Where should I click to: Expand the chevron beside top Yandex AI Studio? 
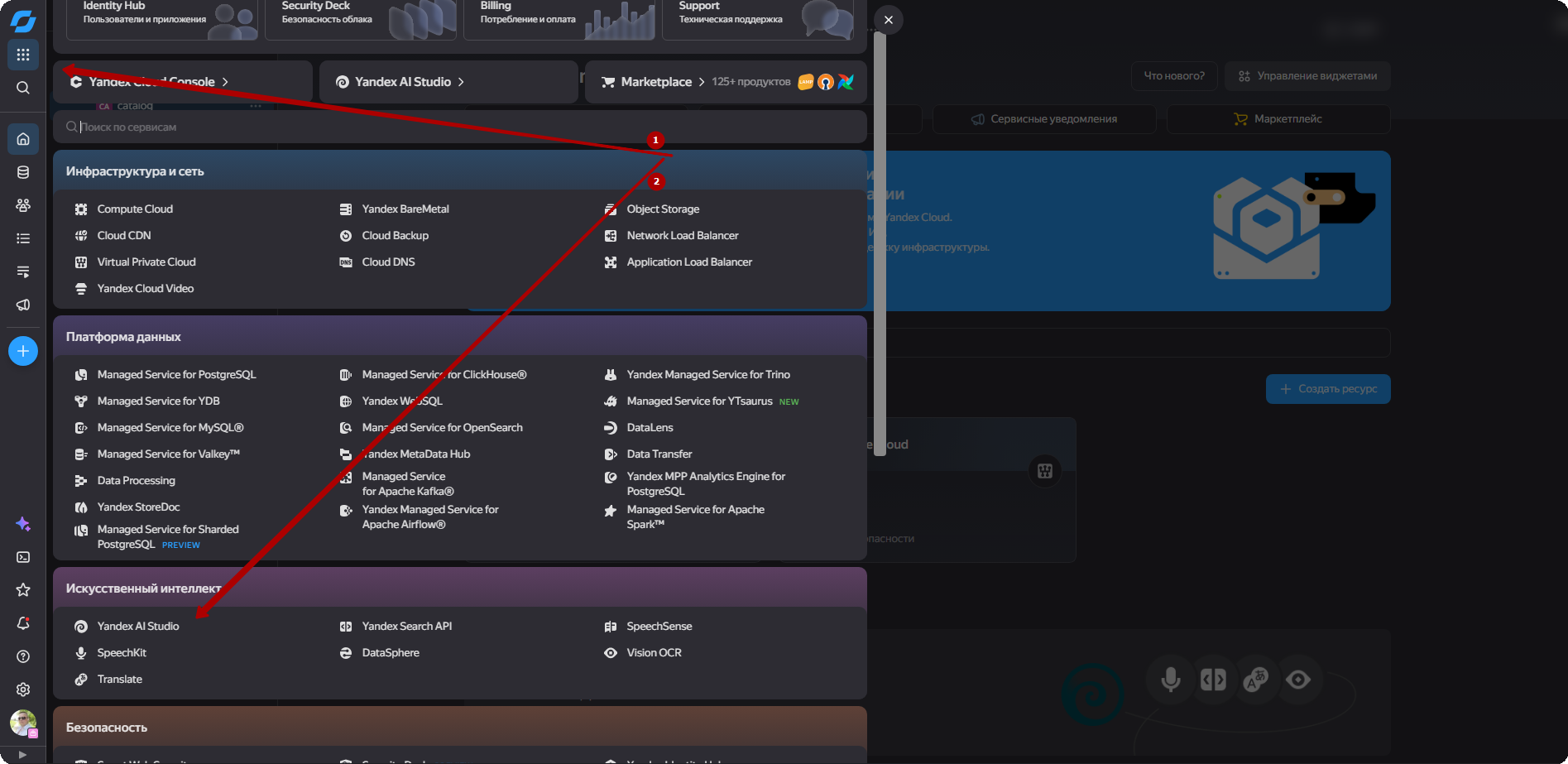[x=461, y=82]
